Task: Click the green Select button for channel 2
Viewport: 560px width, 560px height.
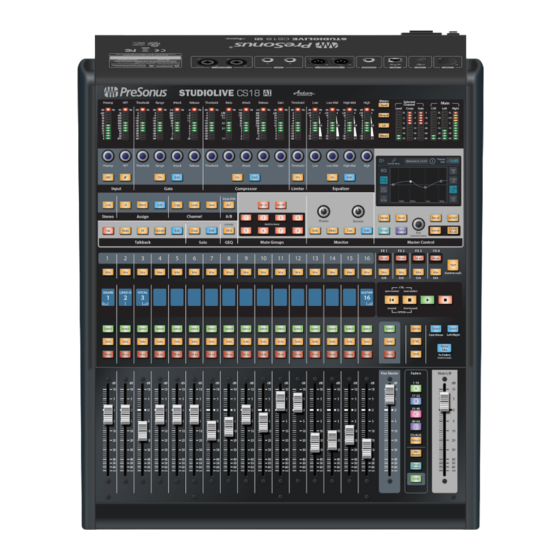Action: [x=125, y=329]
